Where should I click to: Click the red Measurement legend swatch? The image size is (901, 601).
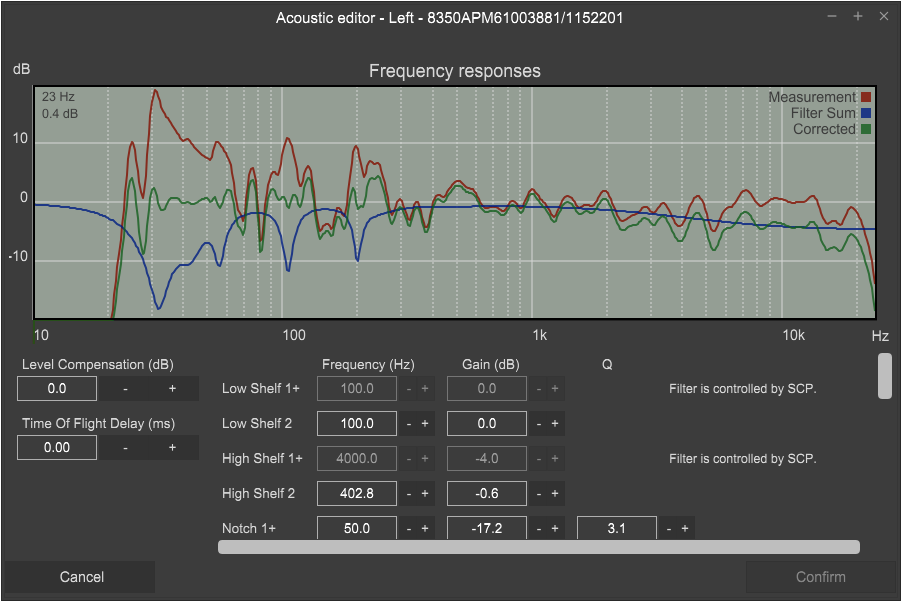click(867, 98)
